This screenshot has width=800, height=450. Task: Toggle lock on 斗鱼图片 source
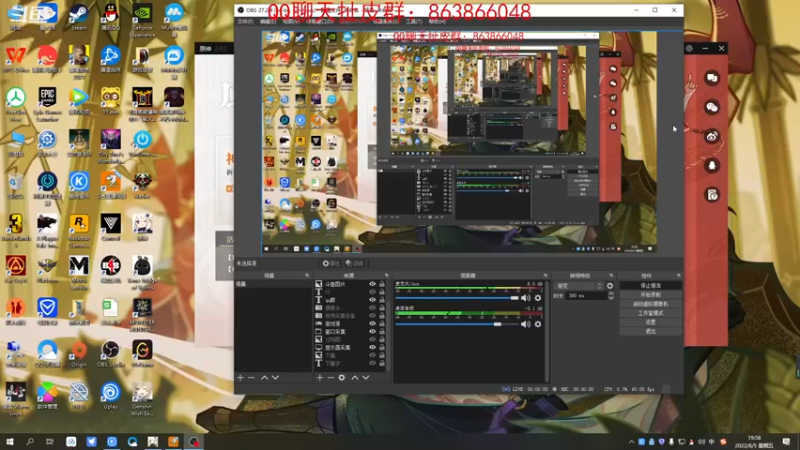pyautogui.click(x=382, y=284)
